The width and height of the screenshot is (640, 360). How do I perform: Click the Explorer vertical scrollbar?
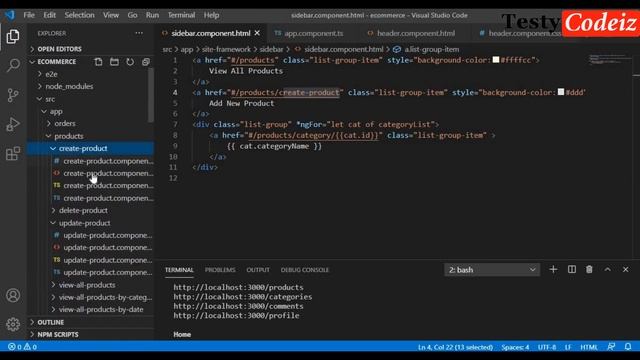[x=151, y=95]
